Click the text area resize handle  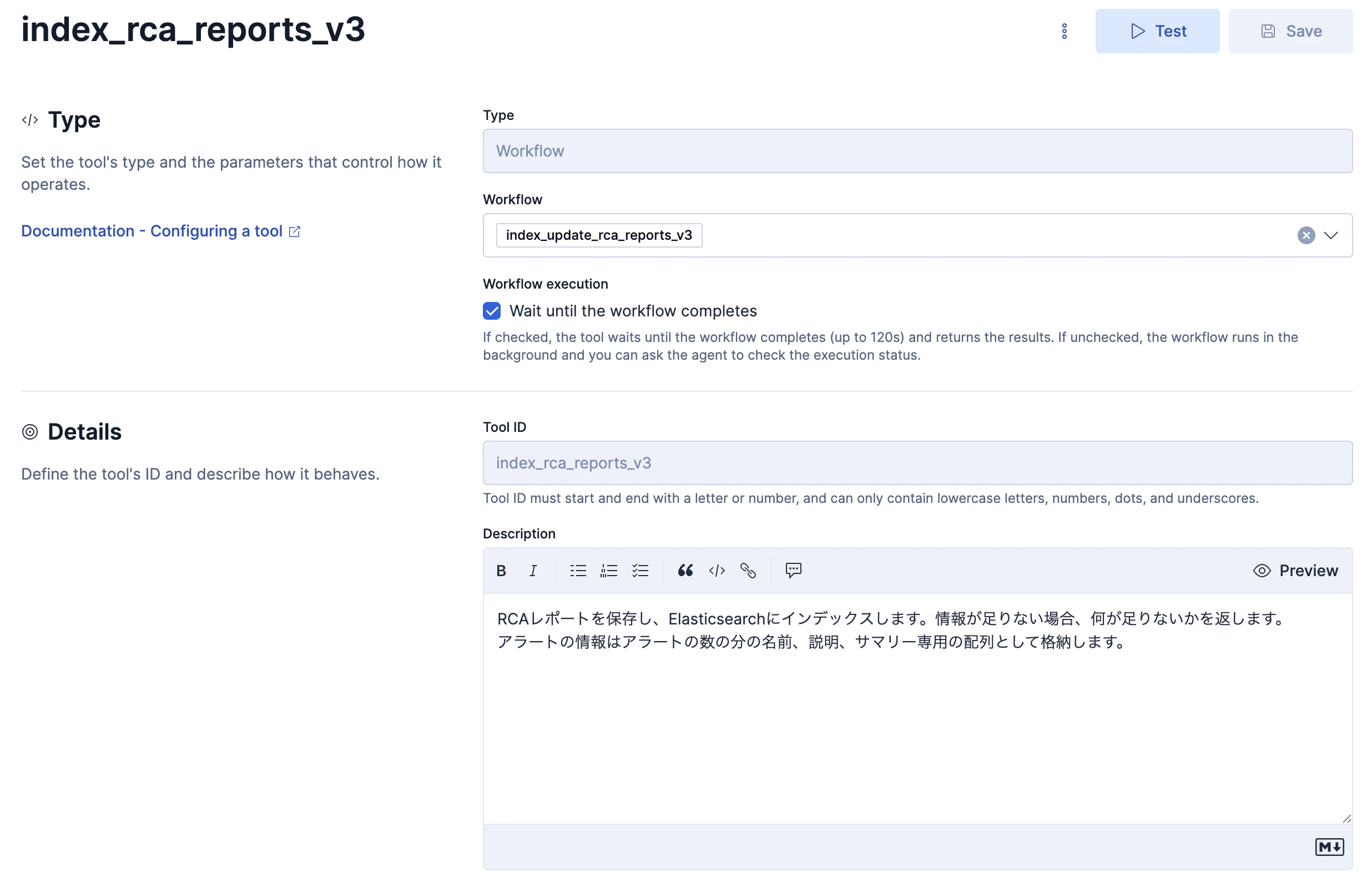coord(1346,818)
